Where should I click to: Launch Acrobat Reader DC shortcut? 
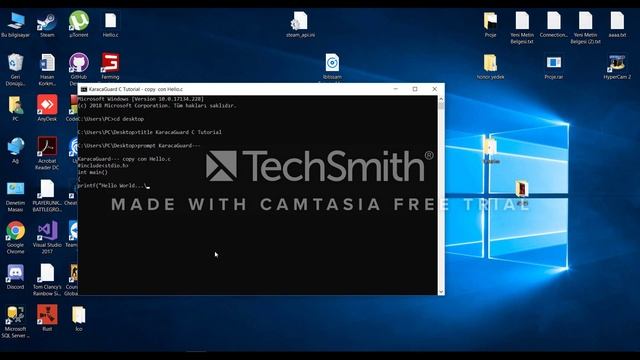click(x=47, y=153)
